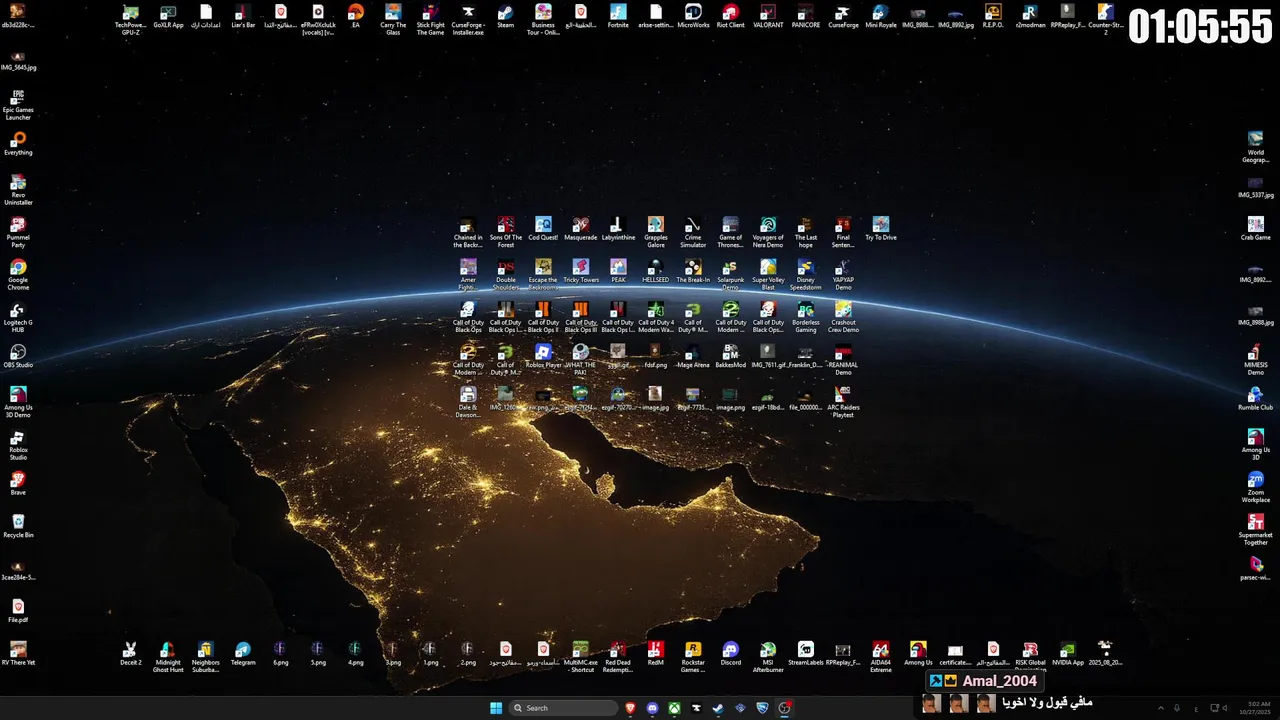This screenshot has height=720, width=1280.
Task: Open the NVIDIA App shortcut
Action: [1068, 654]
